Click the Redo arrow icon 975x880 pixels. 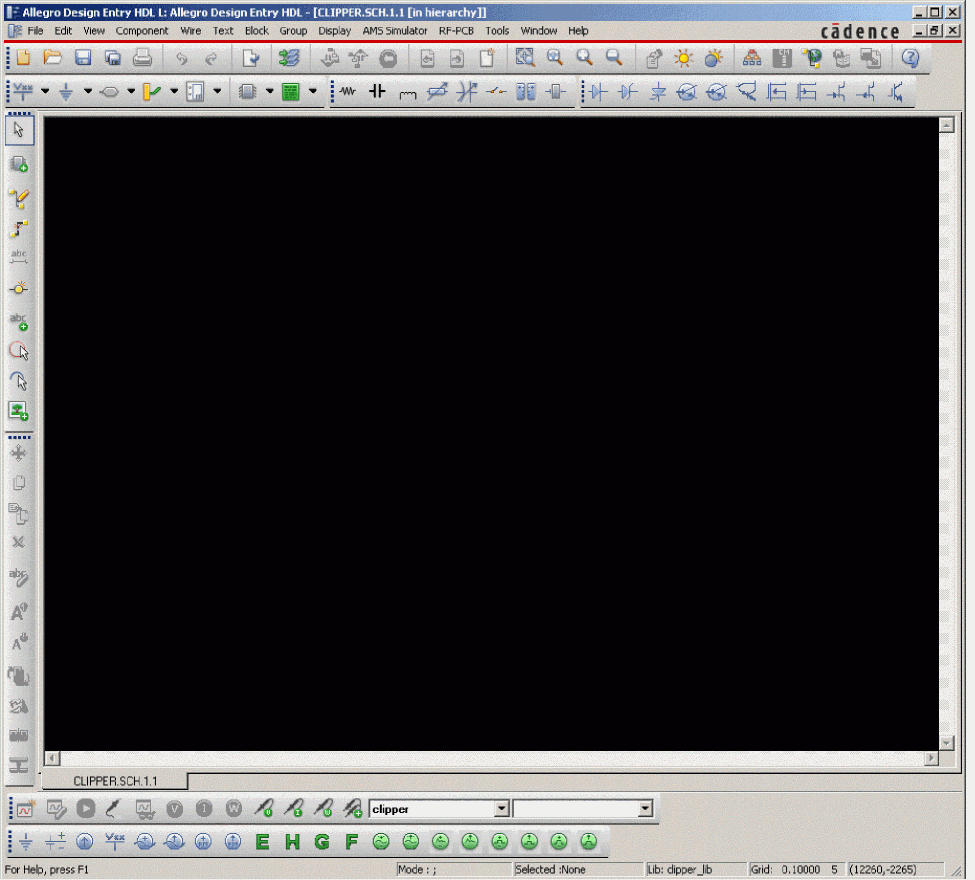[211, 58]
